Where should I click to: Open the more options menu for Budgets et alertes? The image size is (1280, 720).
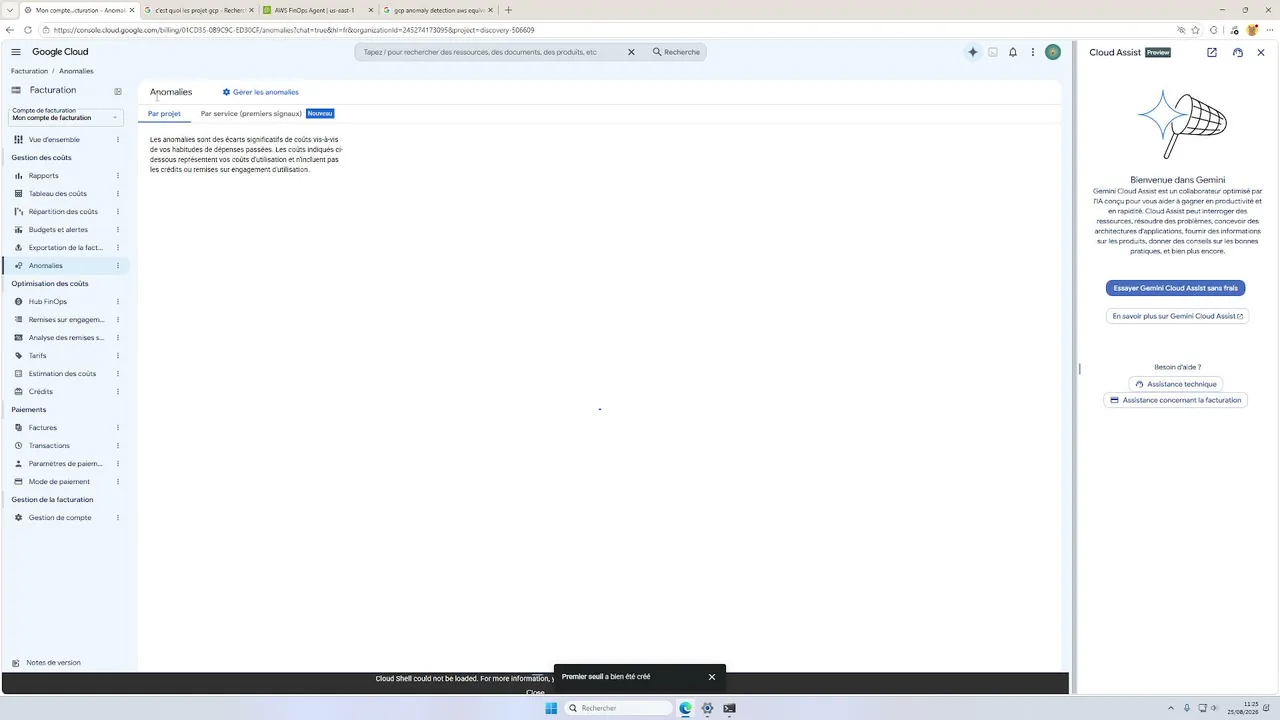(x=118, y=230)
